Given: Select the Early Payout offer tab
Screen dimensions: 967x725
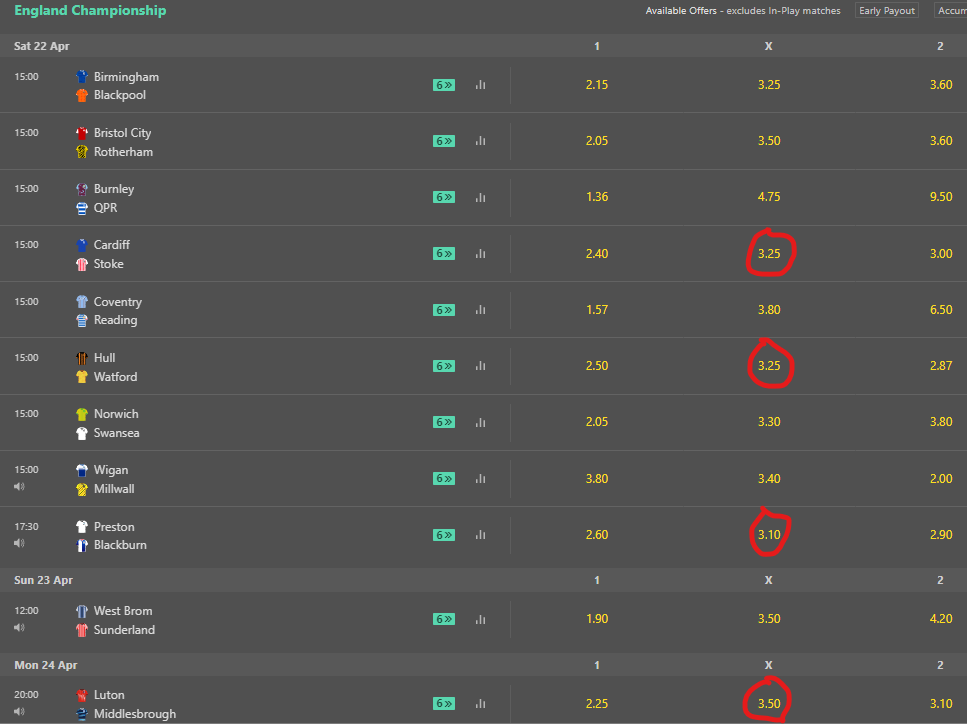Looking at the screenshot, I should pos(887,10).
